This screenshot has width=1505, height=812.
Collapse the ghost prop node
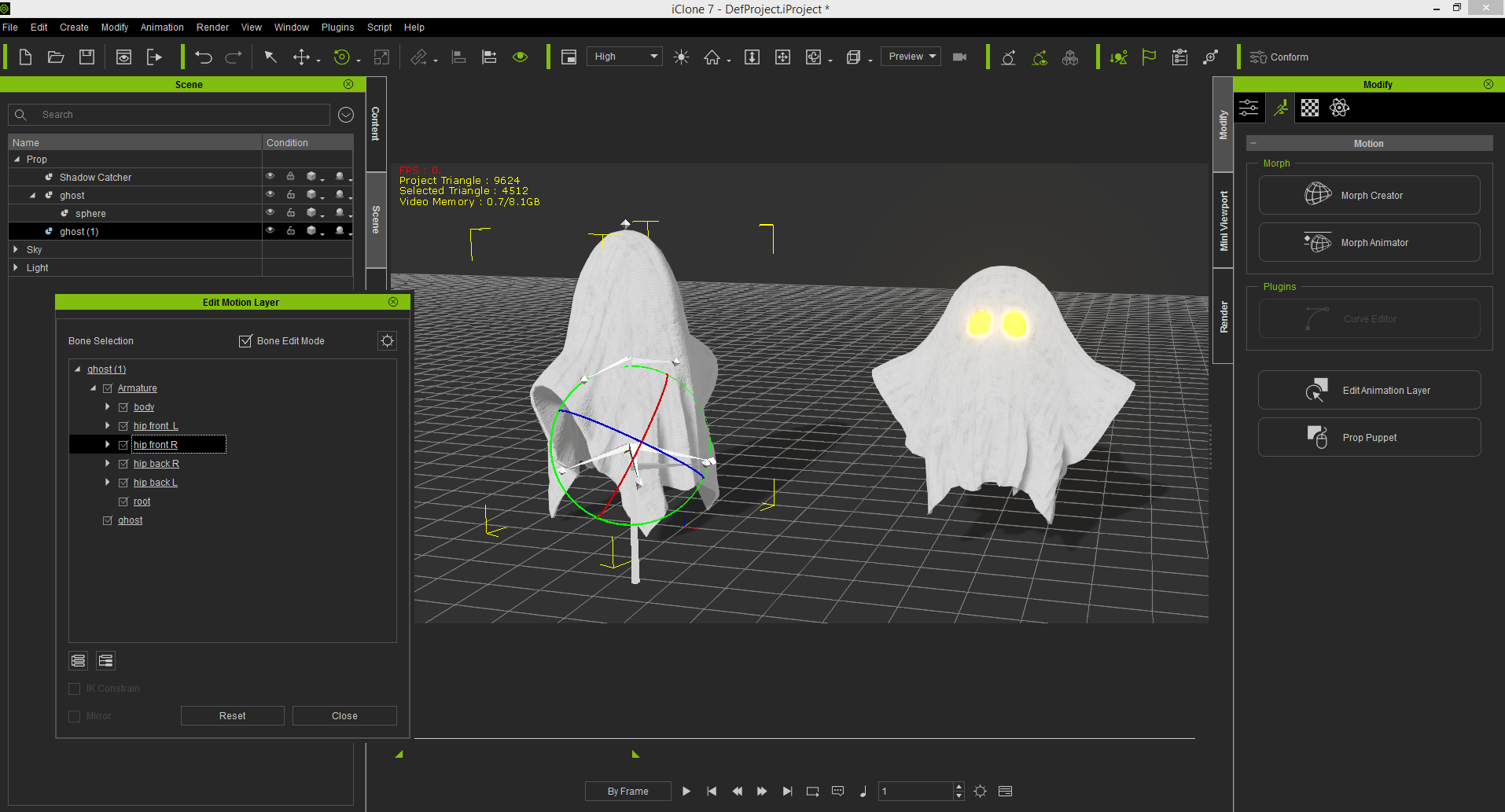pyautogui.click(x=33, y=195)
